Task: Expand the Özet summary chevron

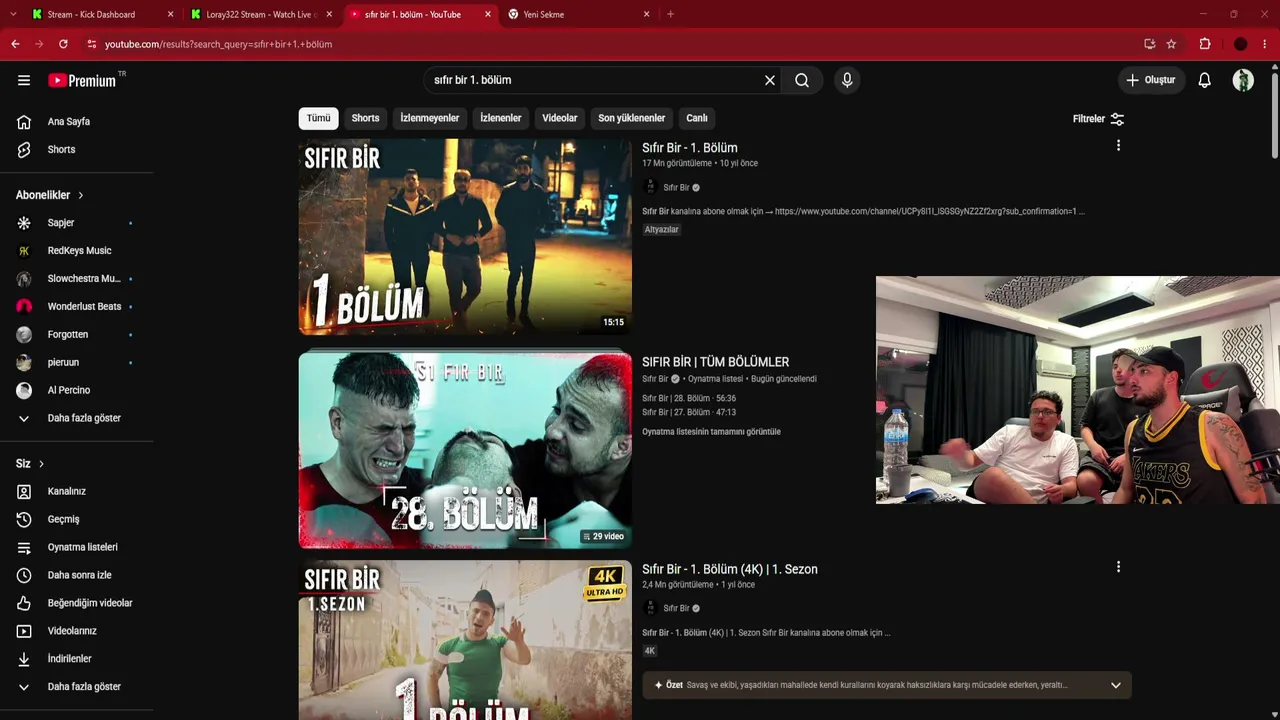Action: coord(1116,685)
